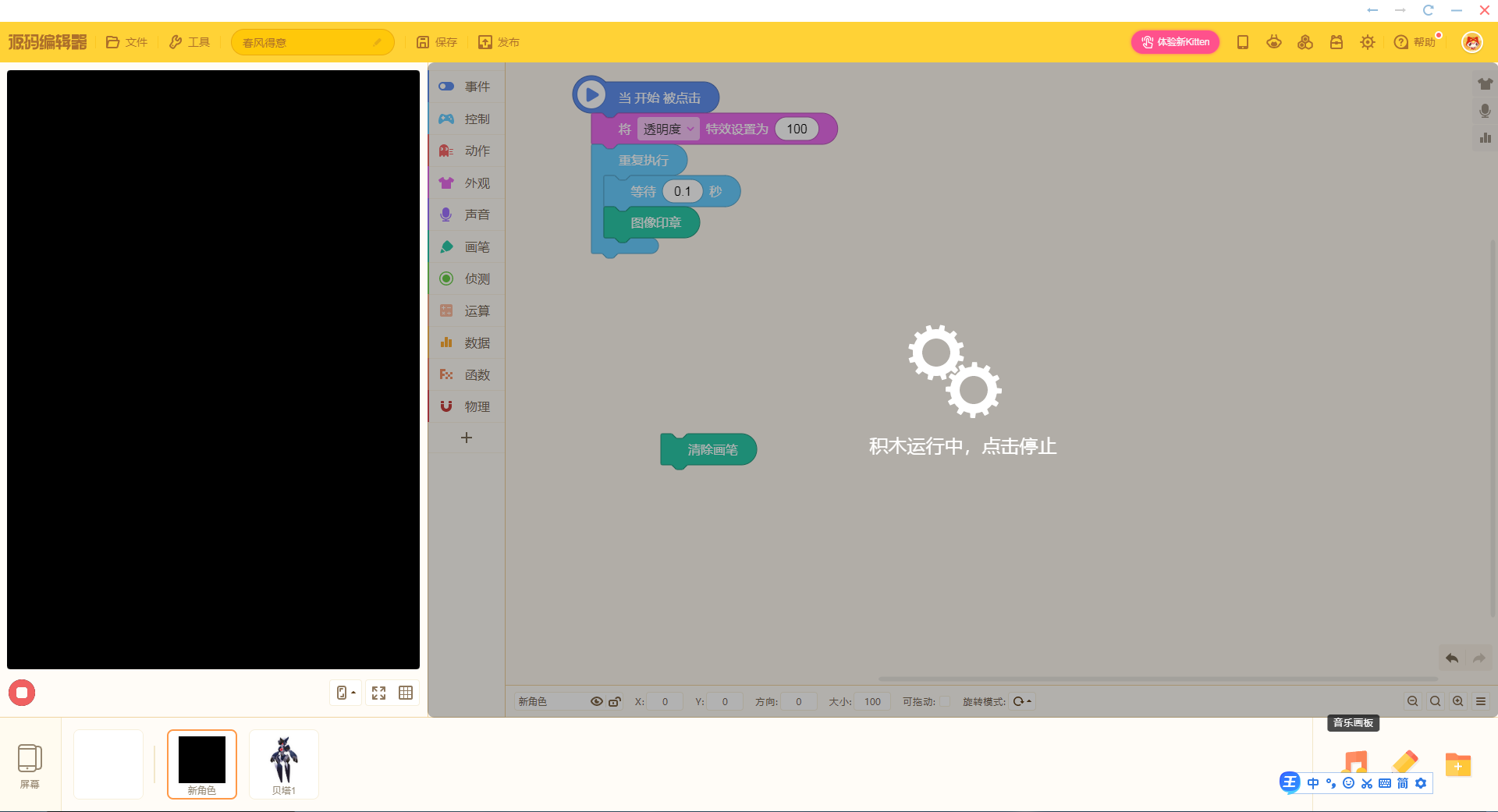
Task: Click the 保存 (Save) button
Action: pyautogui.click(x=437, y=42)
